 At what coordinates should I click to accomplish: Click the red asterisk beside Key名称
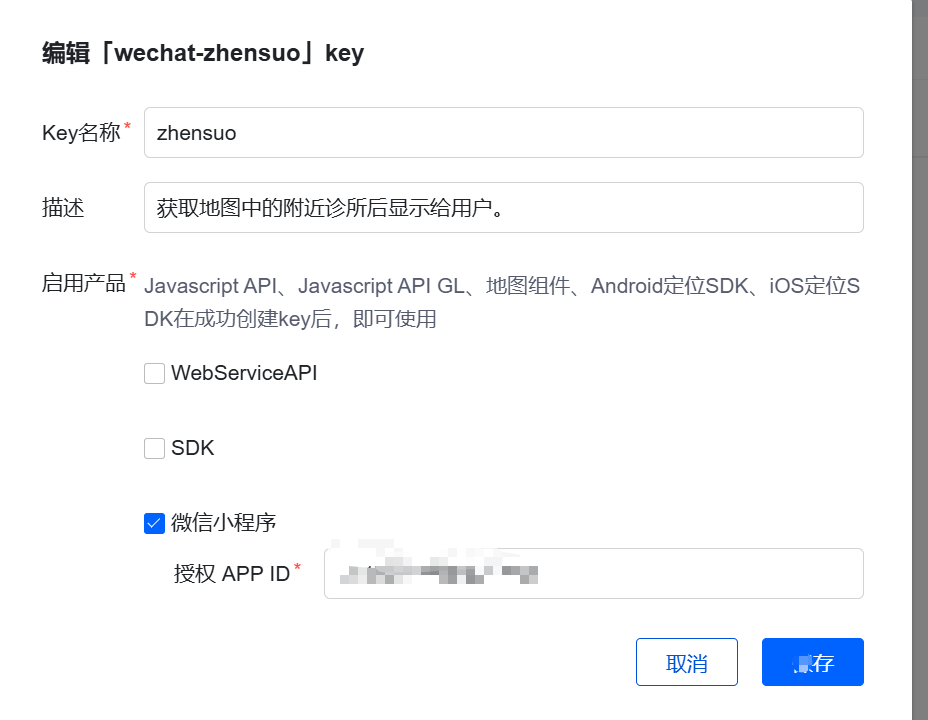coord(127,126)
